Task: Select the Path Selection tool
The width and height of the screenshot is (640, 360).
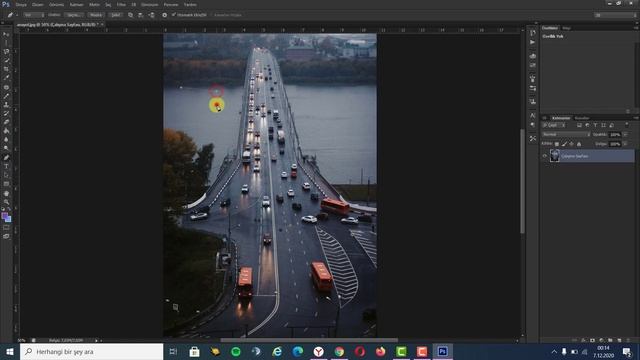Action: [6, 175]
